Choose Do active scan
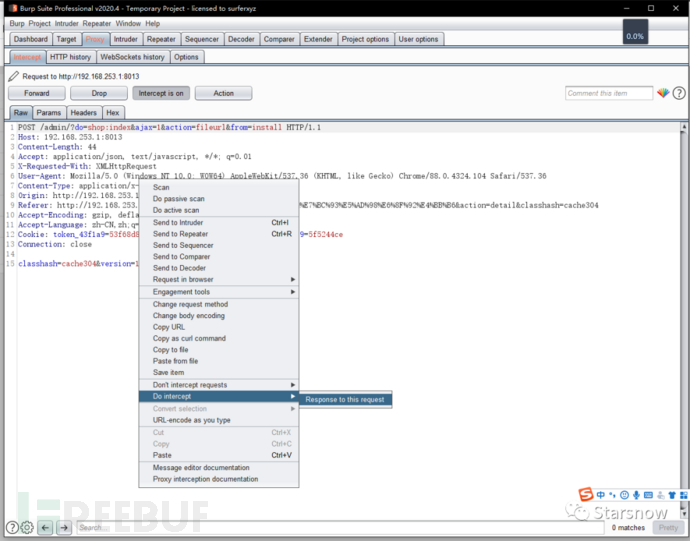The image size is (690, 541). (219, 210)
